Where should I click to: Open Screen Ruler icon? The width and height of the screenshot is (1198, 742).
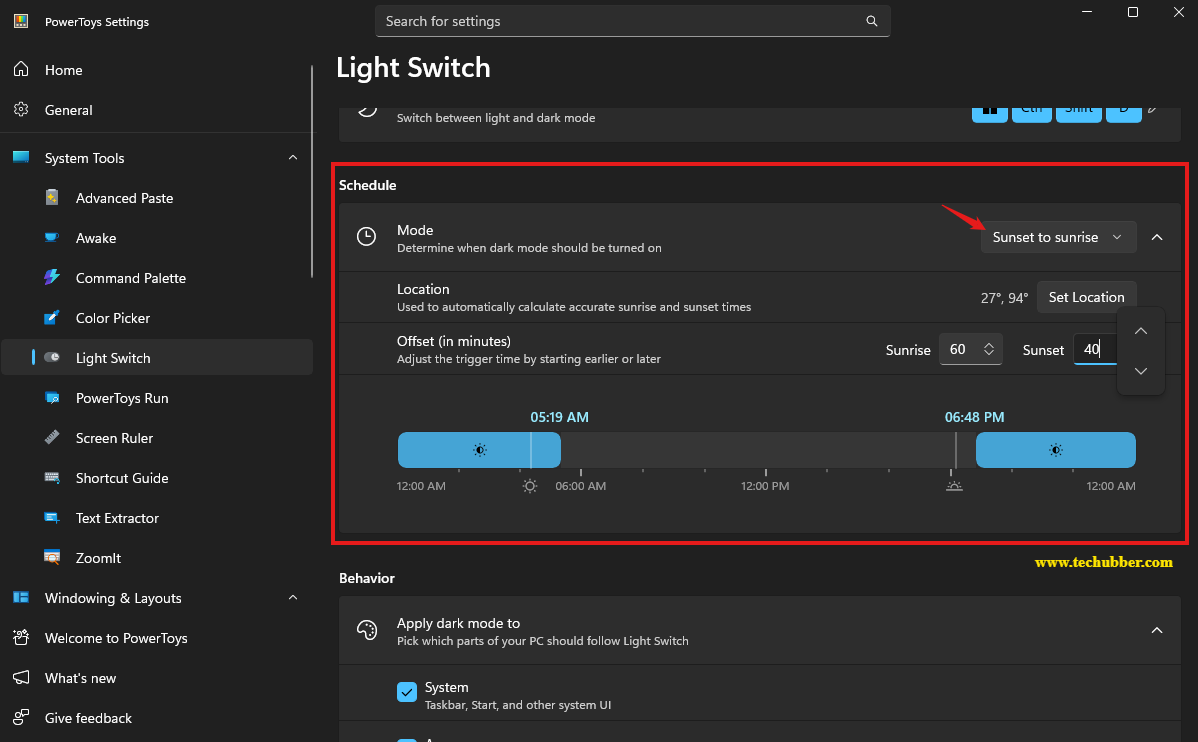tap(52, 437)
